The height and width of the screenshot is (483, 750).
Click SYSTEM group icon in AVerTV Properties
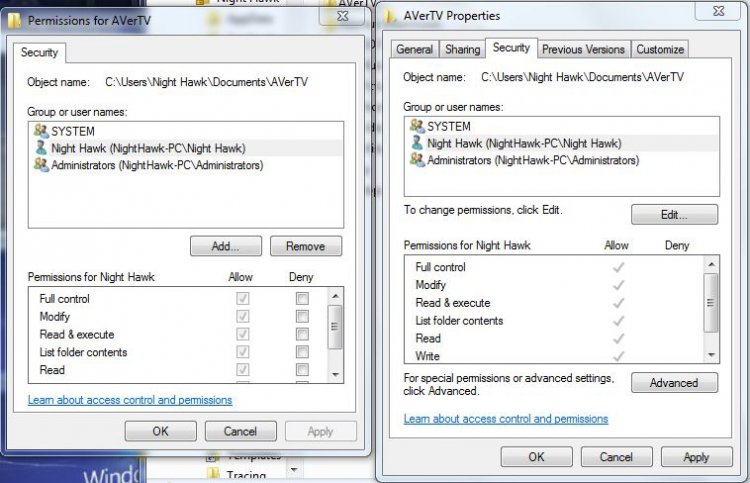coord(417,126)
